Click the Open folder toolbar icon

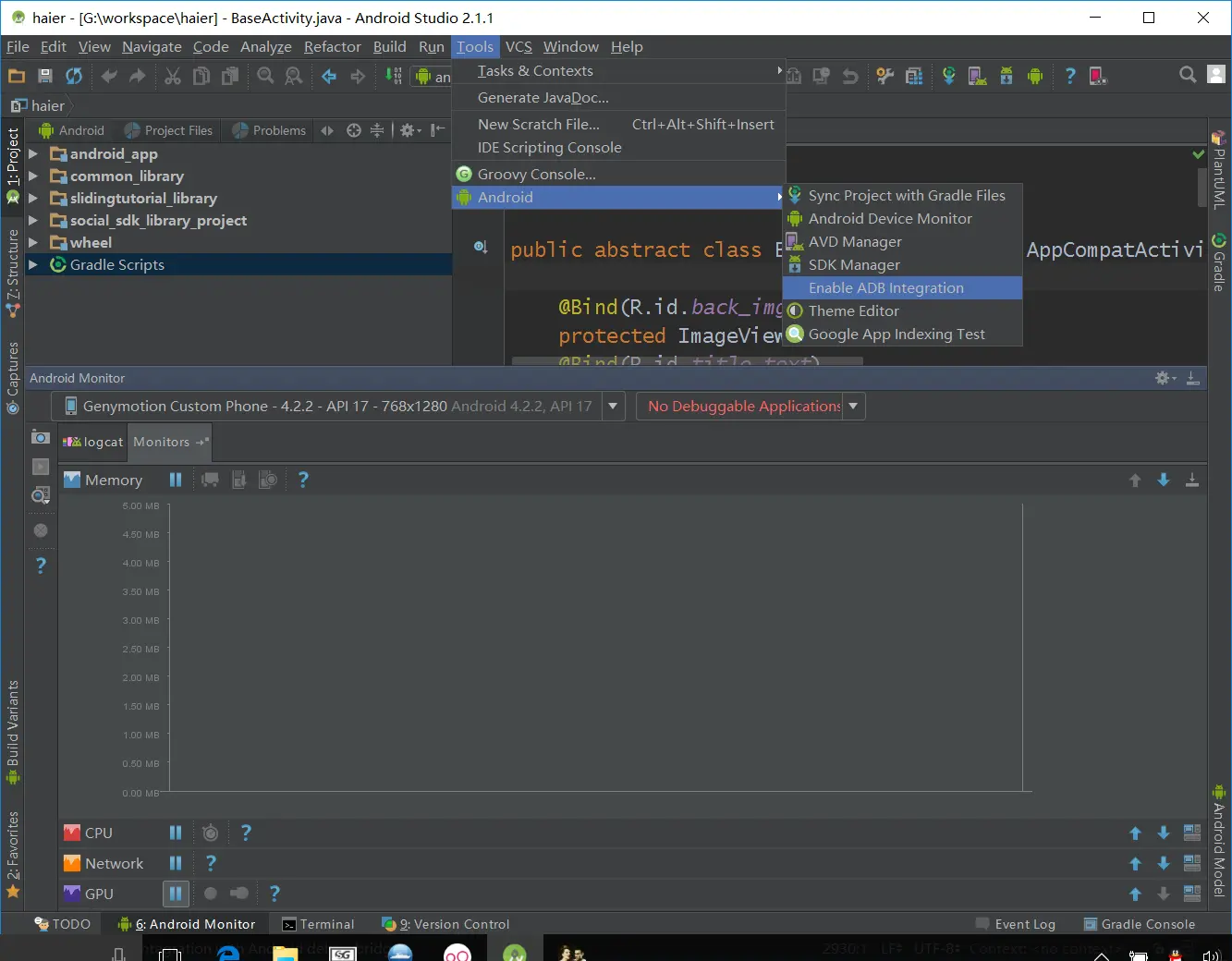(x=17, y=77)
